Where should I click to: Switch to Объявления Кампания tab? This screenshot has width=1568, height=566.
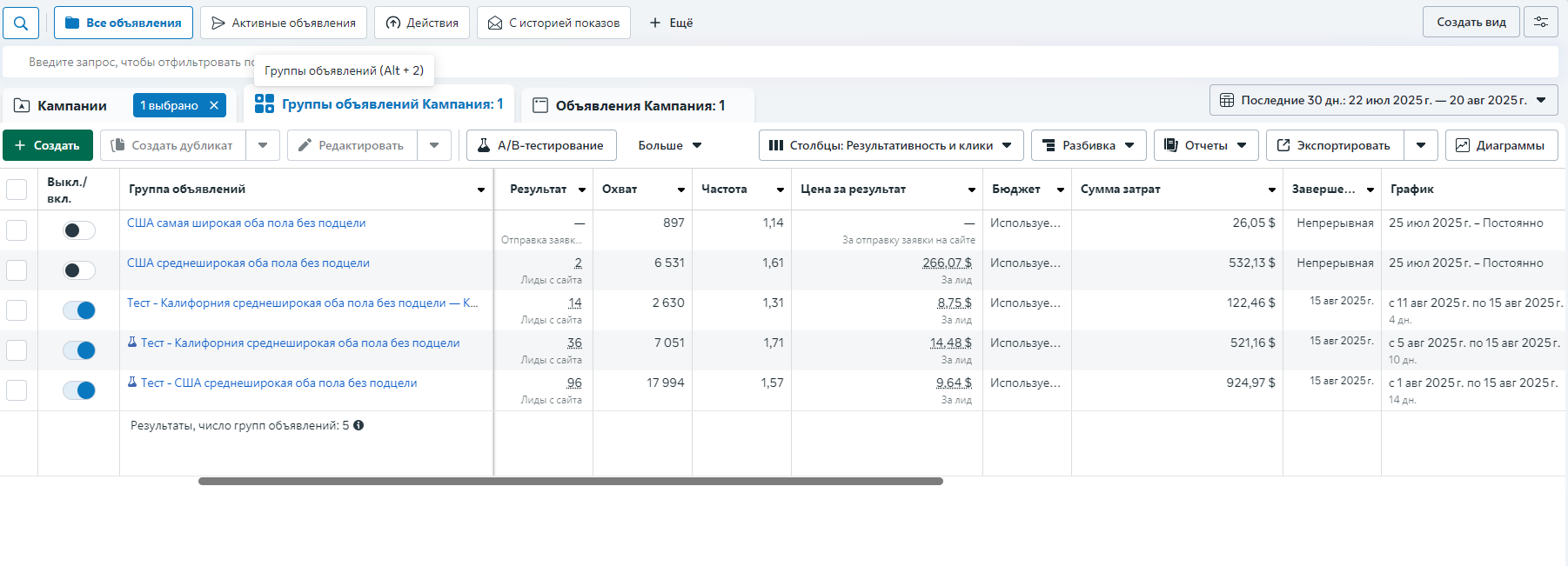(x=639, y=105)
